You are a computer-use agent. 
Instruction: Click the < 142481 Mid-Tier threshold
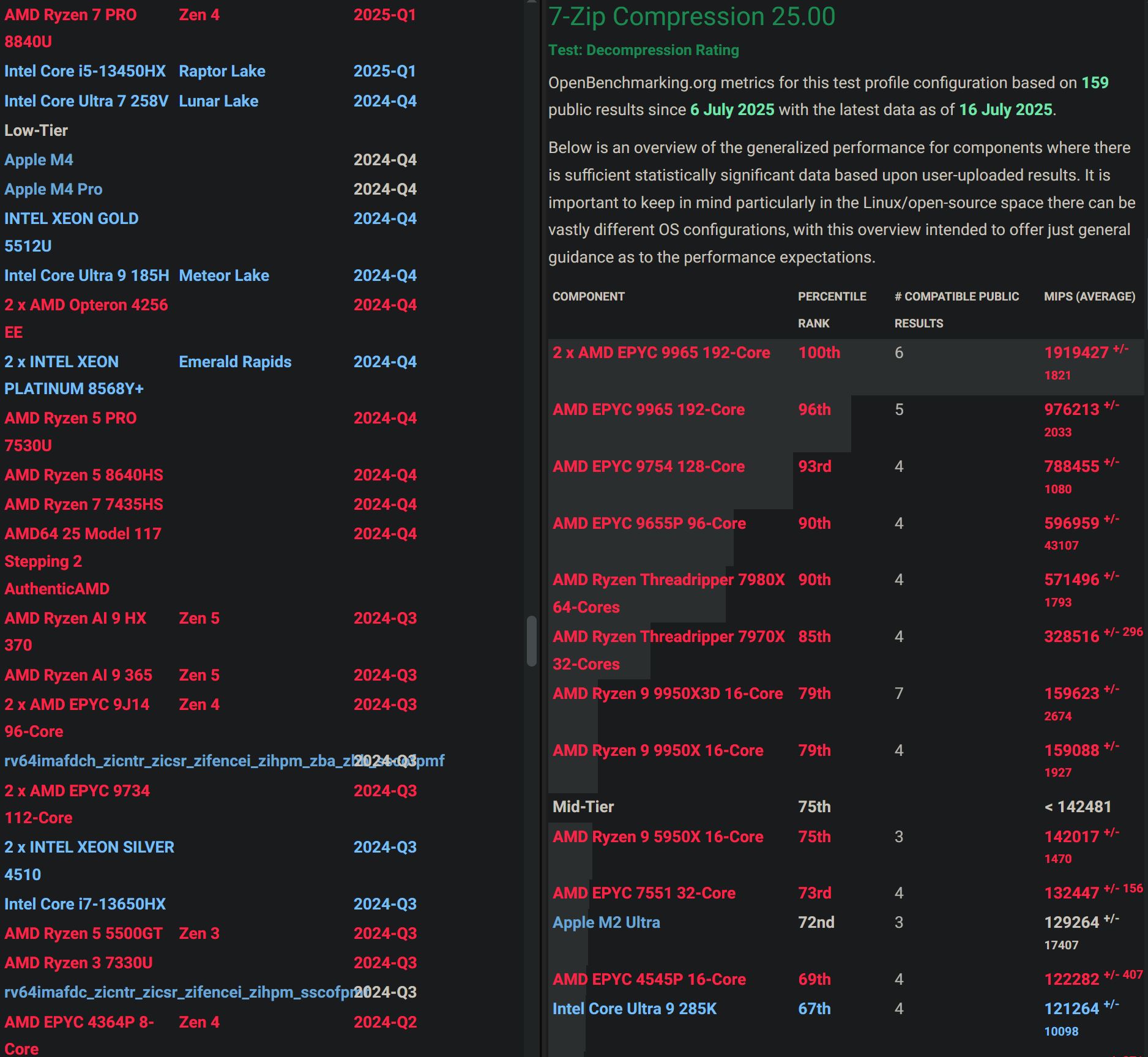[1078, 807]
